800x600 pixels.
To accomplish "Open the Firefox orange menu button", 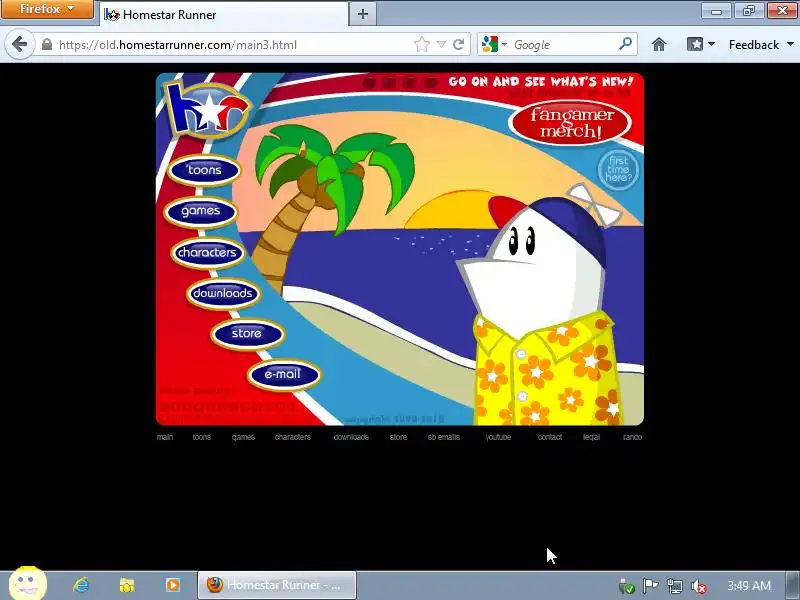I will click(x=47, y=9).
